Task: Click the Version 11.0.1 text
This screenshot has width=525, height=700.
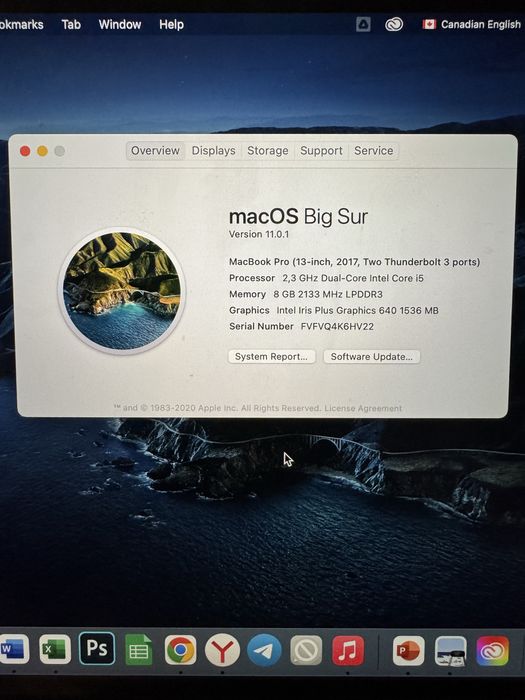Action: pos(259,234)
